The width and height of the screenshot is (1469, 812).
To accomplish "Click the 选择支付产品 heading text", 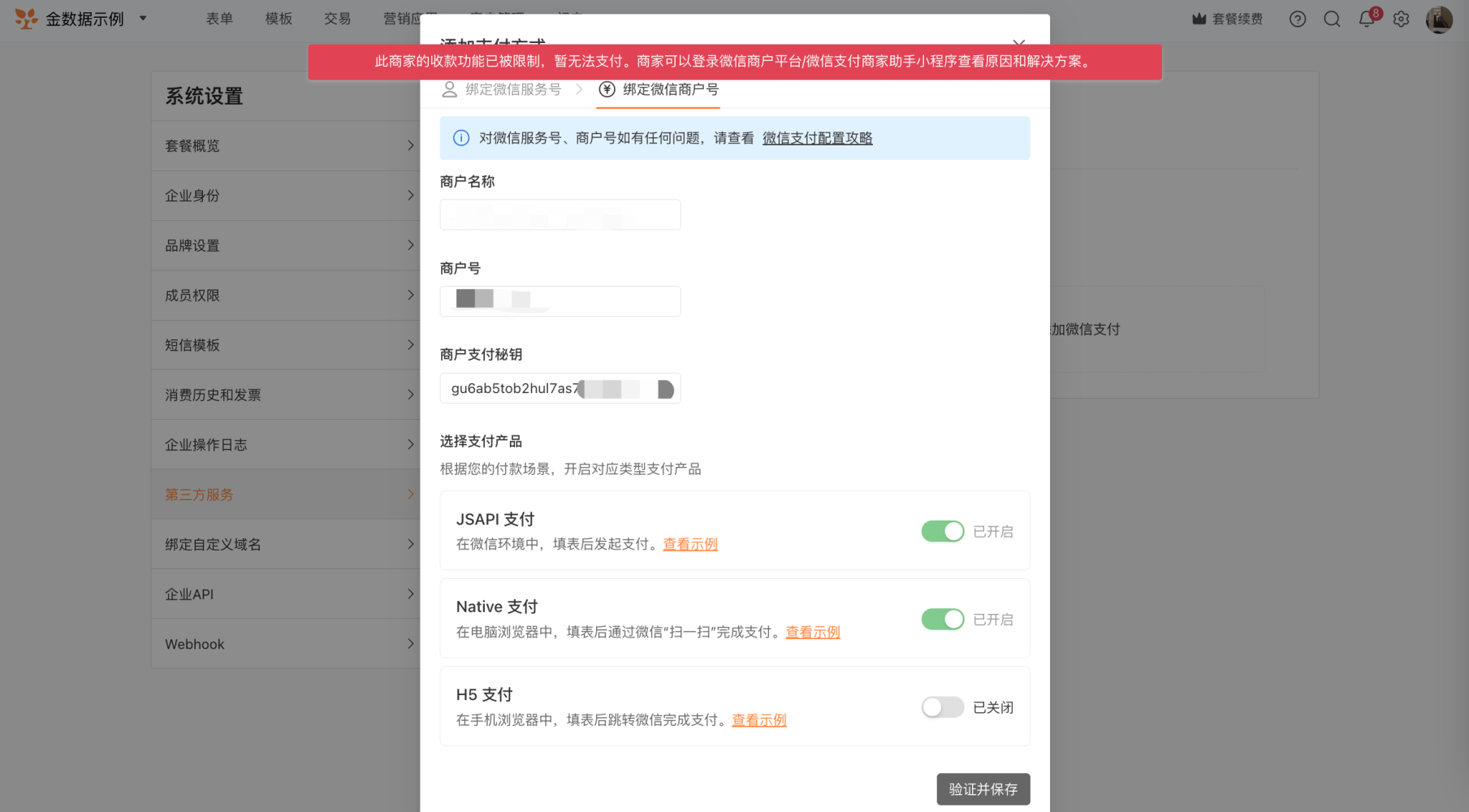I will [481, 442].
